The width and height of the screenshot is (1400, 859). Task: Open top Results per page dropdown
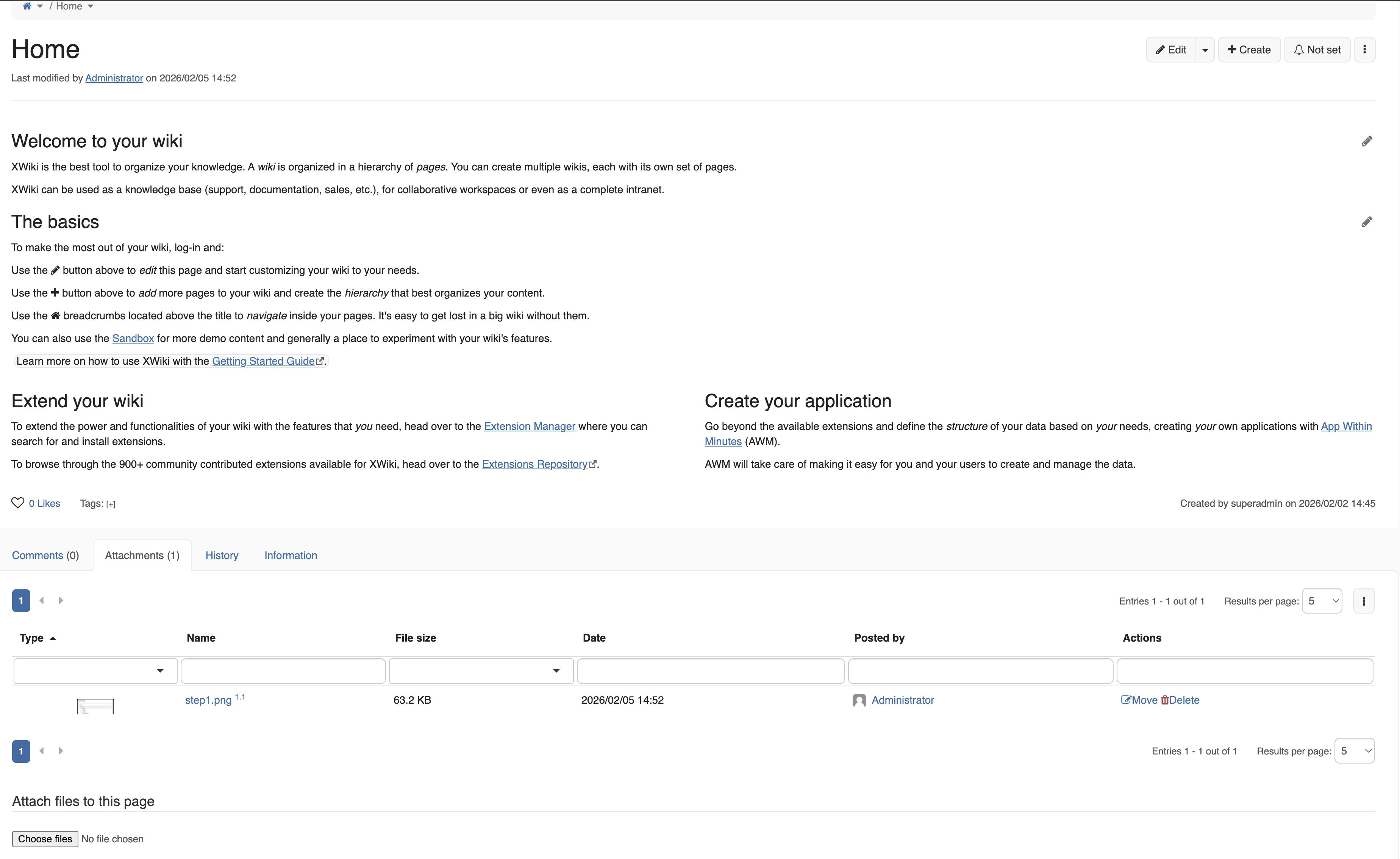tap(1322, 601)
